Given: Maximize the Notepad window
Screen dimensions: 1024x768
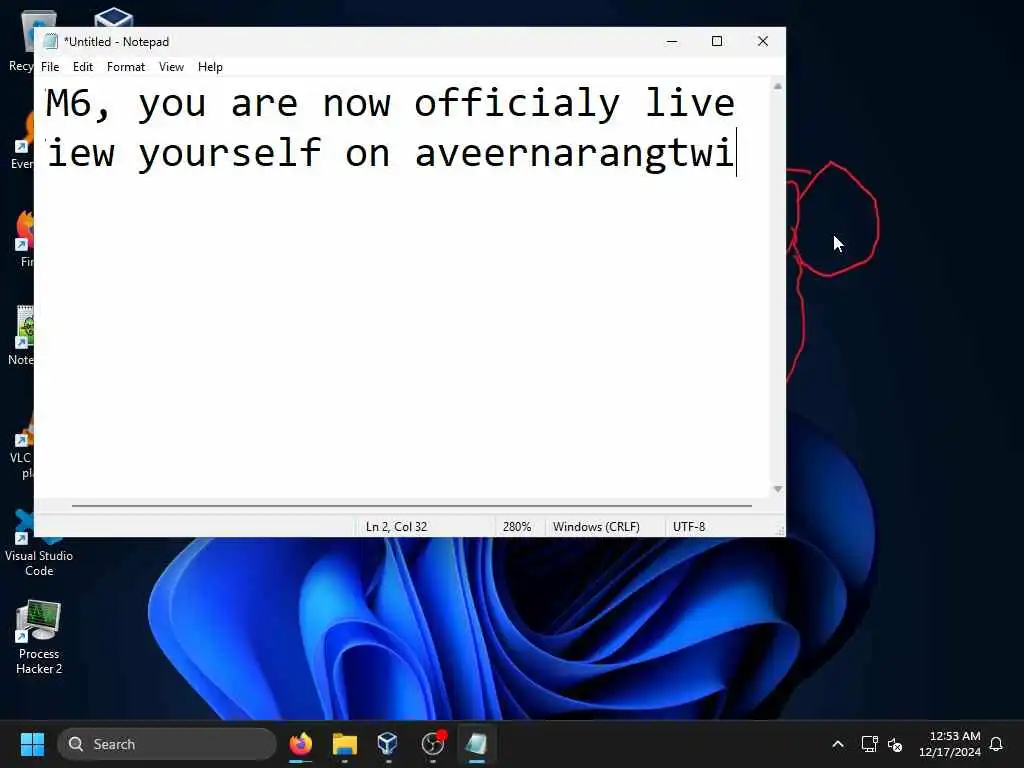Looking at the screenshot, I should (717, 41).
